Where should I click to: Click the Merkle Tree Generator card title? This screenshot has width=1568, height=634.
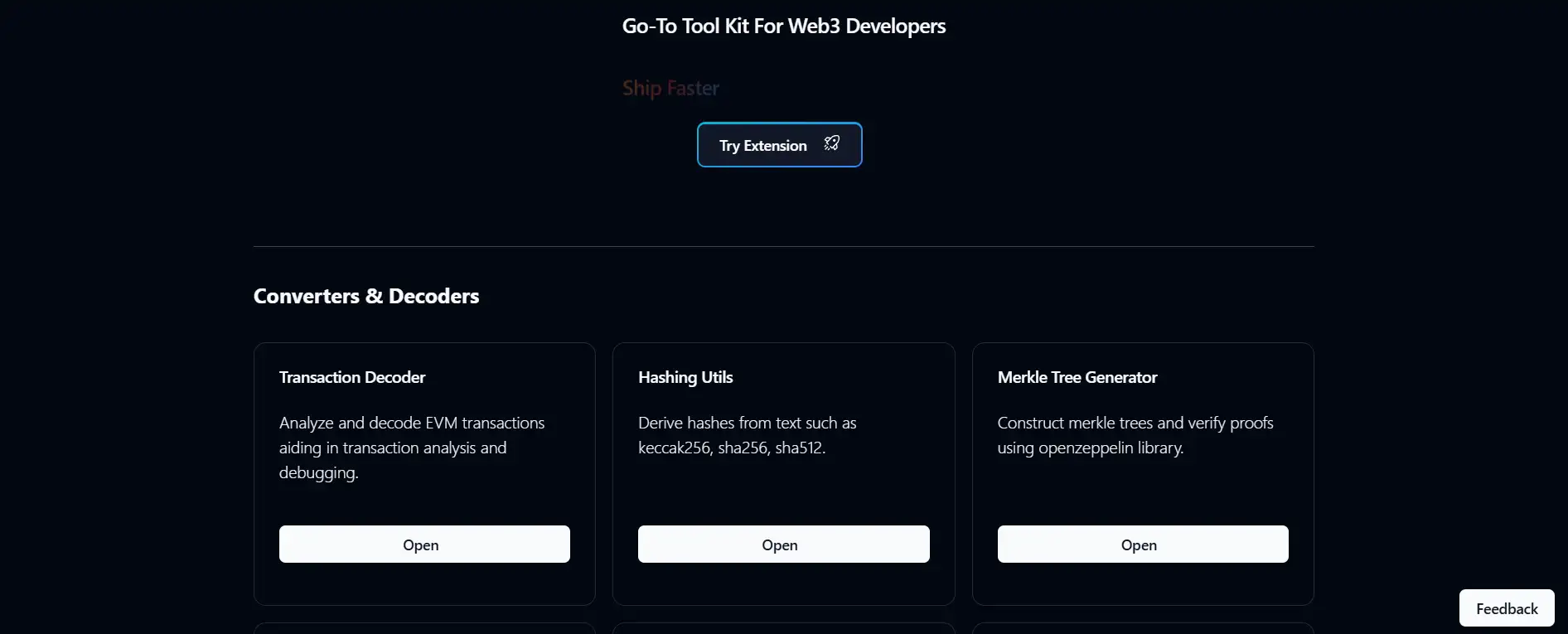[x=1077, y=377]
